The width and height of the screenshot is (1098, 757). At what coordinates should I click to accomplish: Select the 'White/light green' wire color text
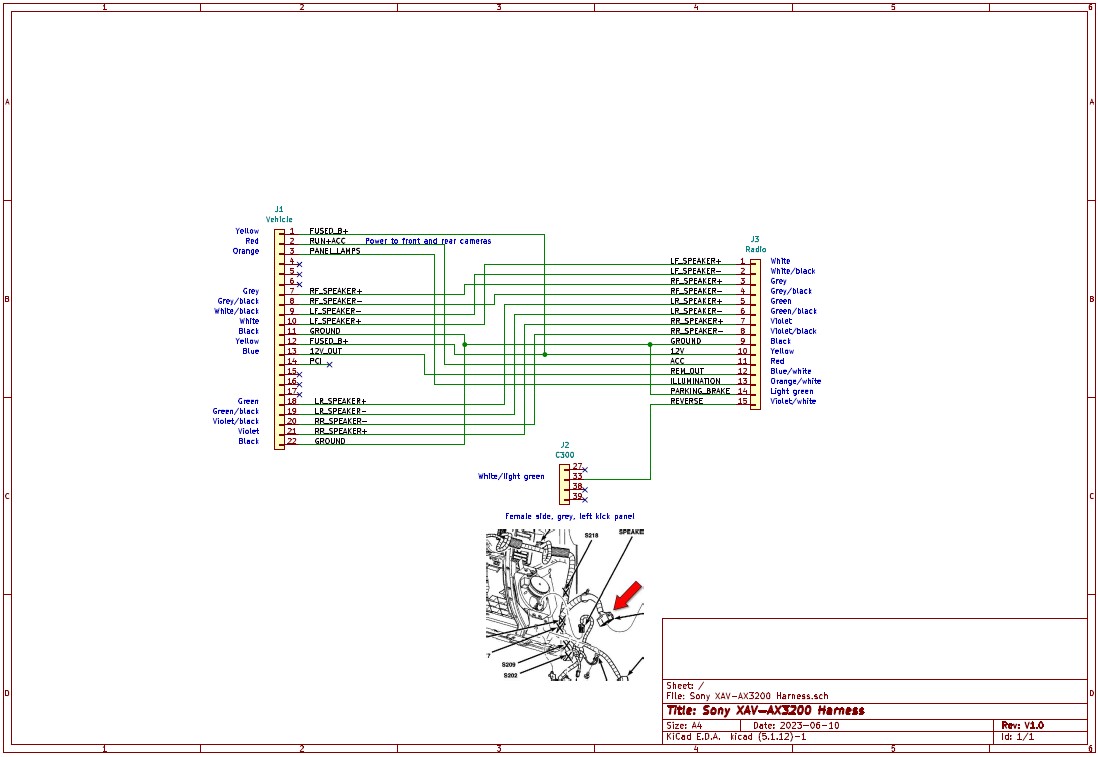click(x=511, y=477)
